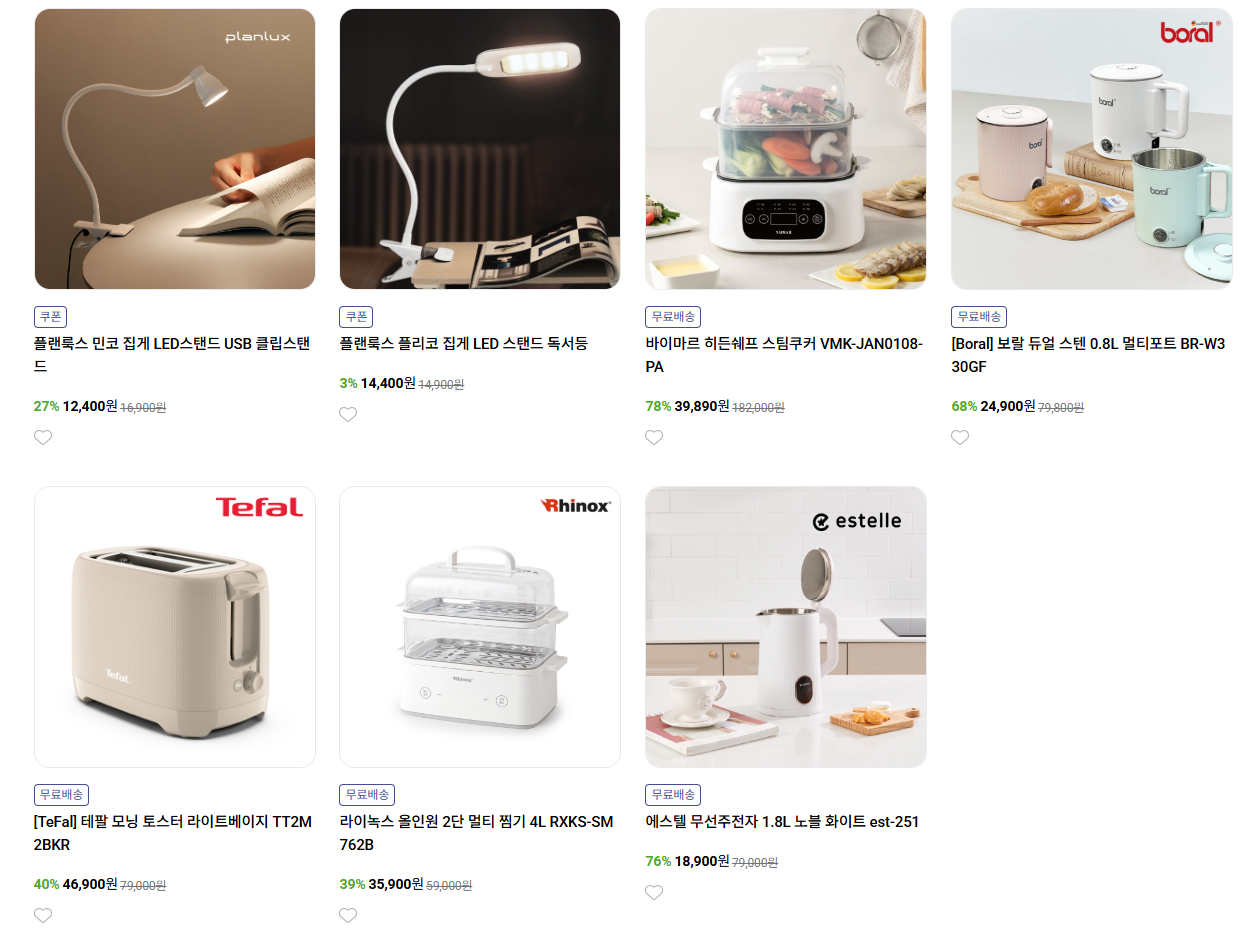
Task: Like the Tefal morning toaster
Action: pos(43,915)
